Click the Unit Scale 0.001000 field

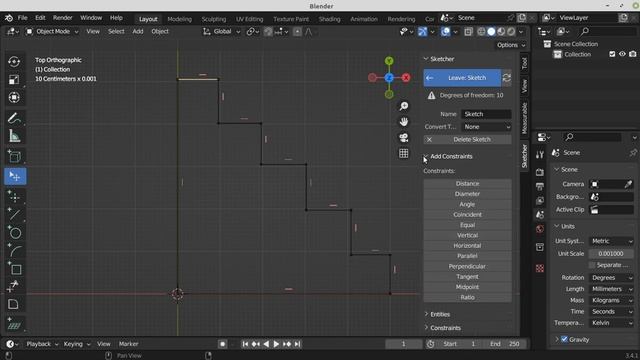(x=611, y=254)
